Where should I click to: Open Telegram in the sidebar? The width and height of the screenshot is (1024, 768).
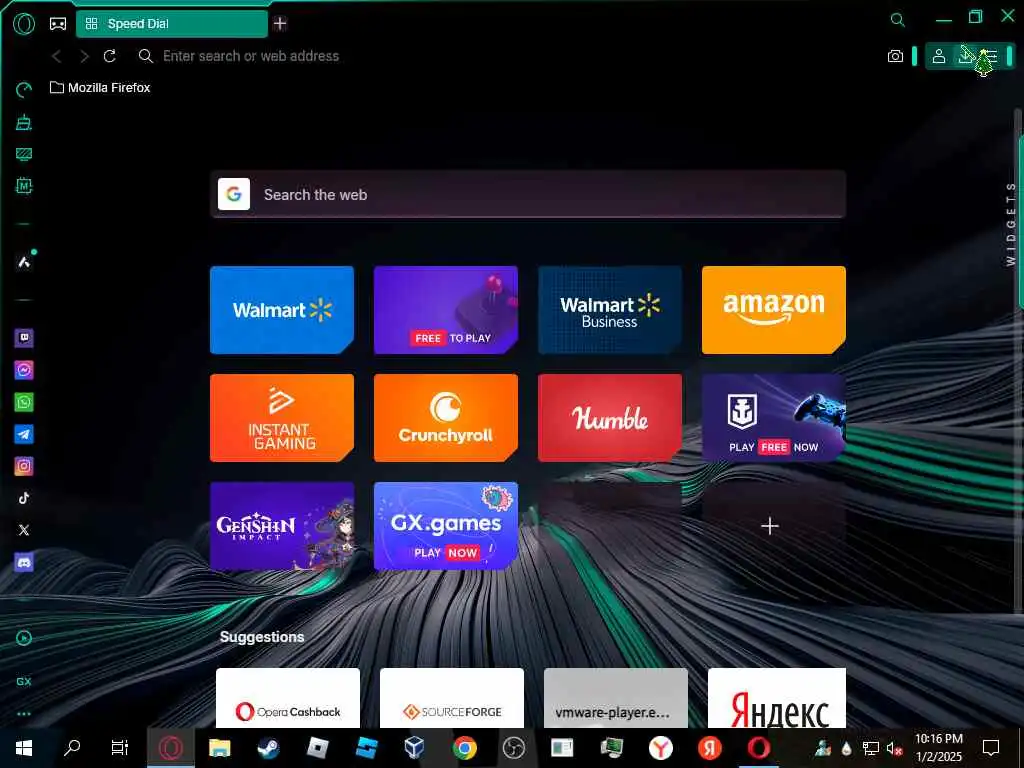(x=24, y=434)
